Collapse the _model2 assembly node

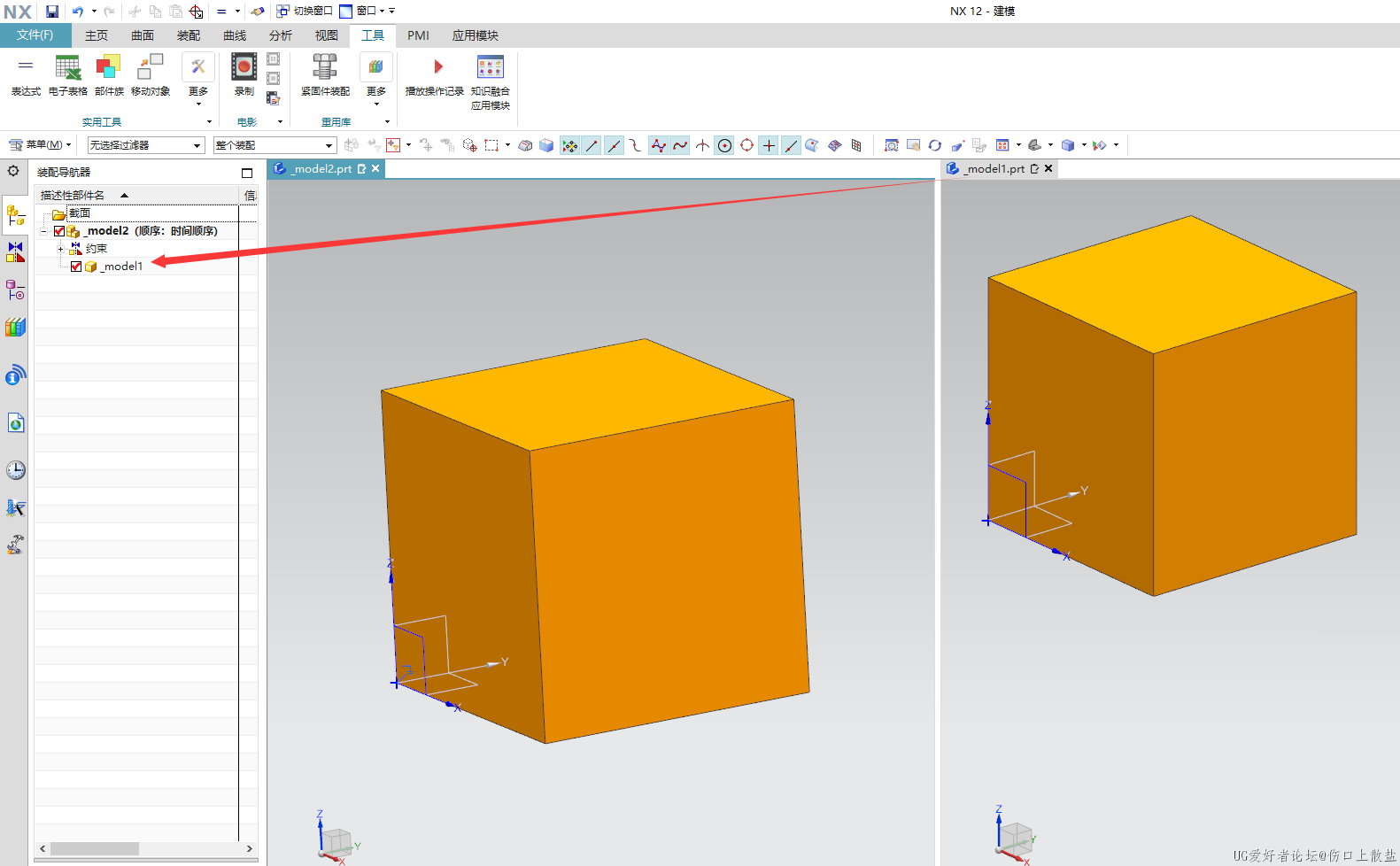[43, 231]
